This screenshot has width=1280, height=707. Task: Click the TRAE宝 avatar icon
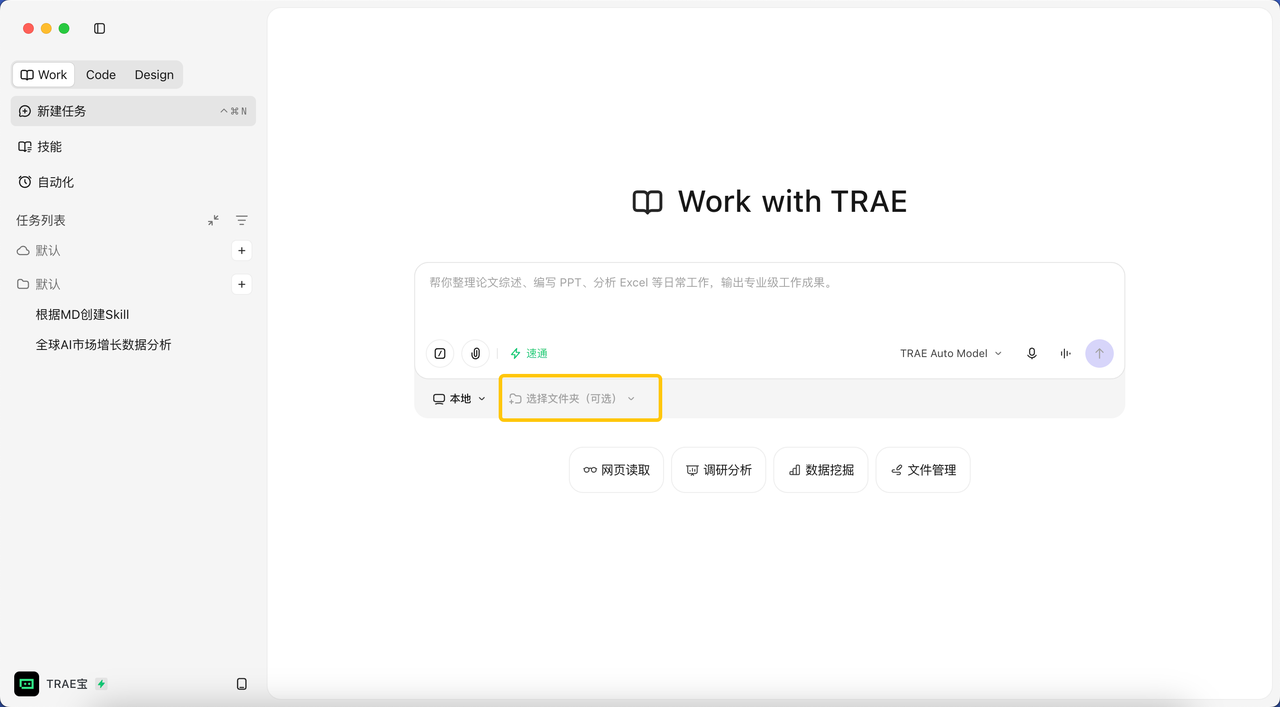click(x=27, y=684)
